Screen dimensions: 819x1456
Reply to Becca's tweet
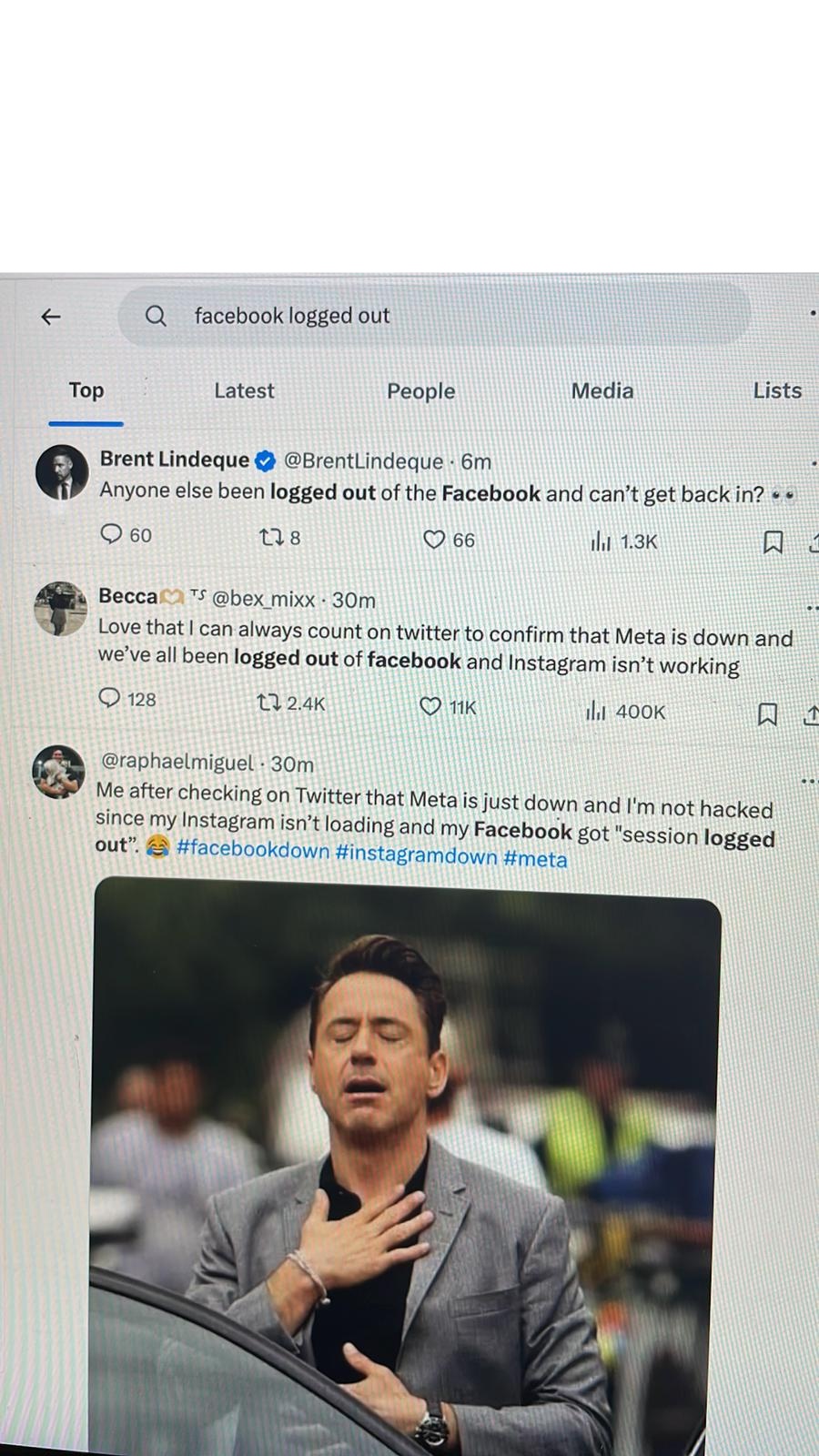(x=109, y=698)
